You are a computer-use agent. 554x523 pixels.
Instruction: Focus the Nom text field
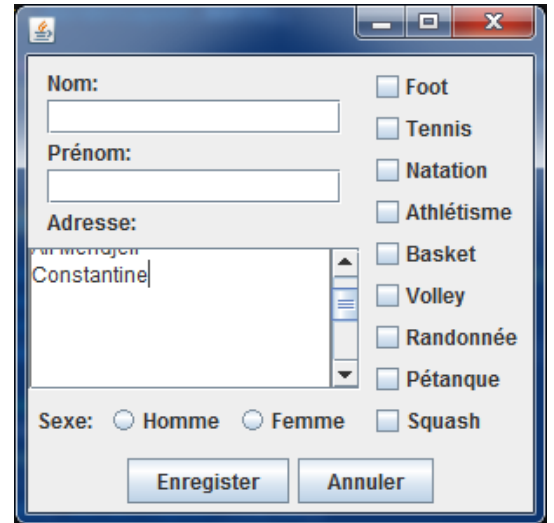point(194,117)
